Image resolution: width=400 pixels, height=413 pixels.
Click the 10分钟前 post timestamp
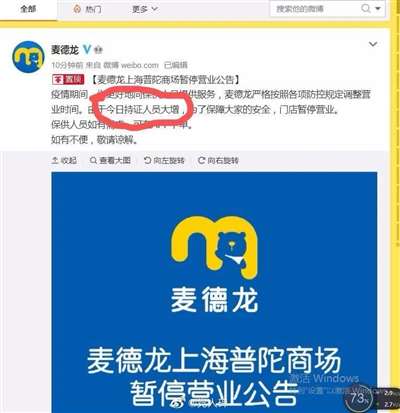[67, 65]
